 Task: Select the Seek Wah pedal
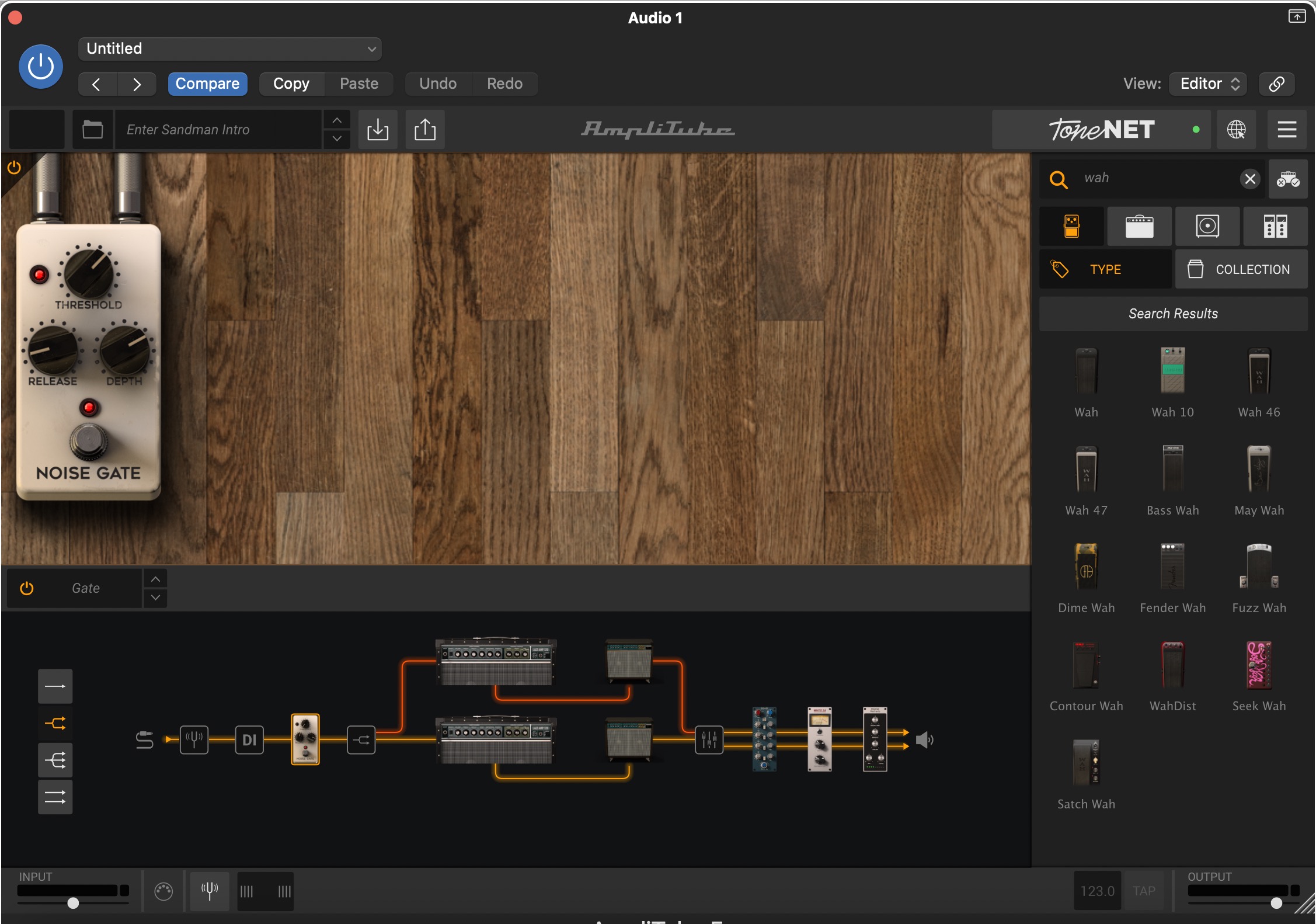point(1259,665)
